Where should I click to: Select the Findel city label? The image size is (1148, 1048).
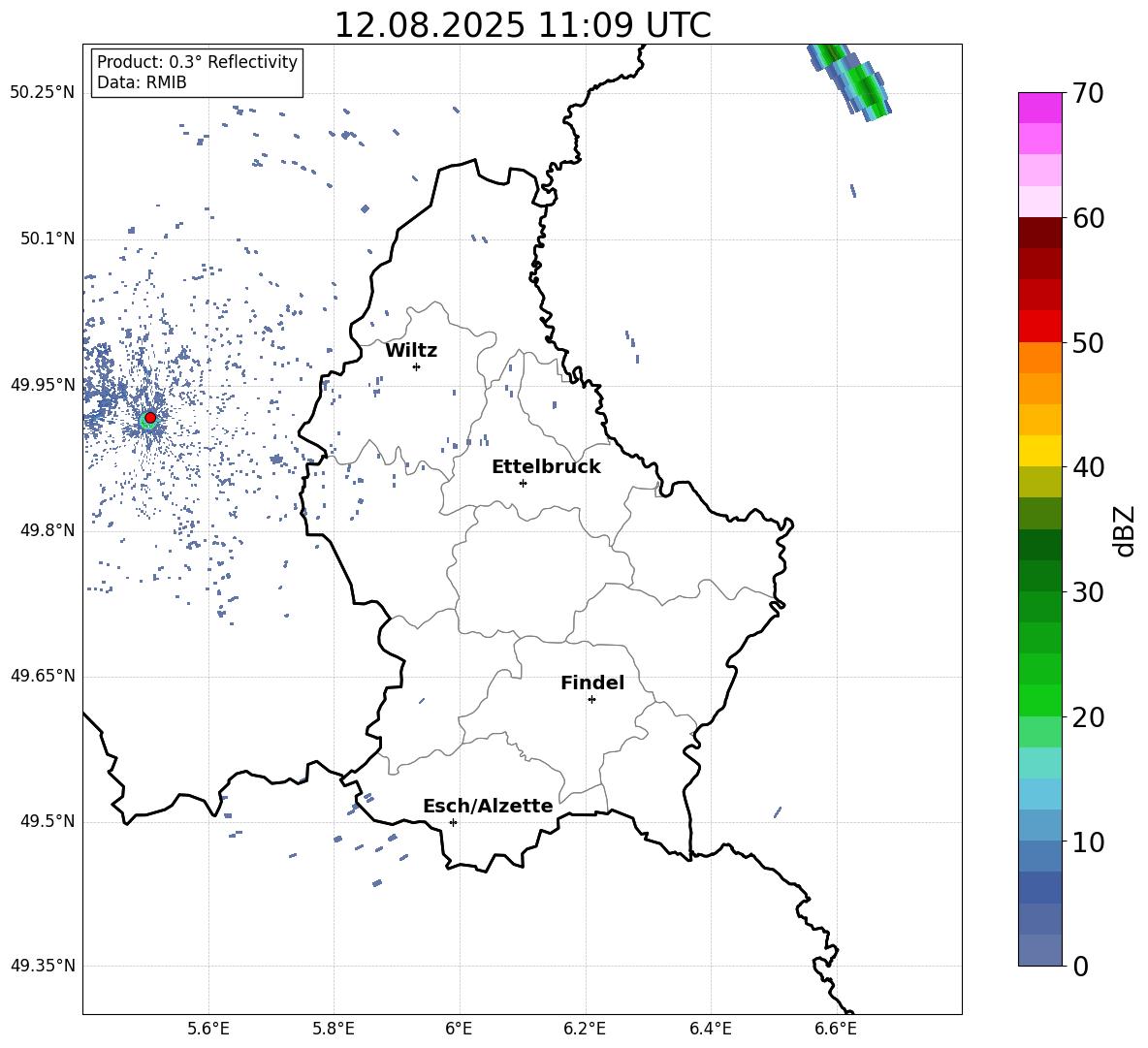pos(592,683)
